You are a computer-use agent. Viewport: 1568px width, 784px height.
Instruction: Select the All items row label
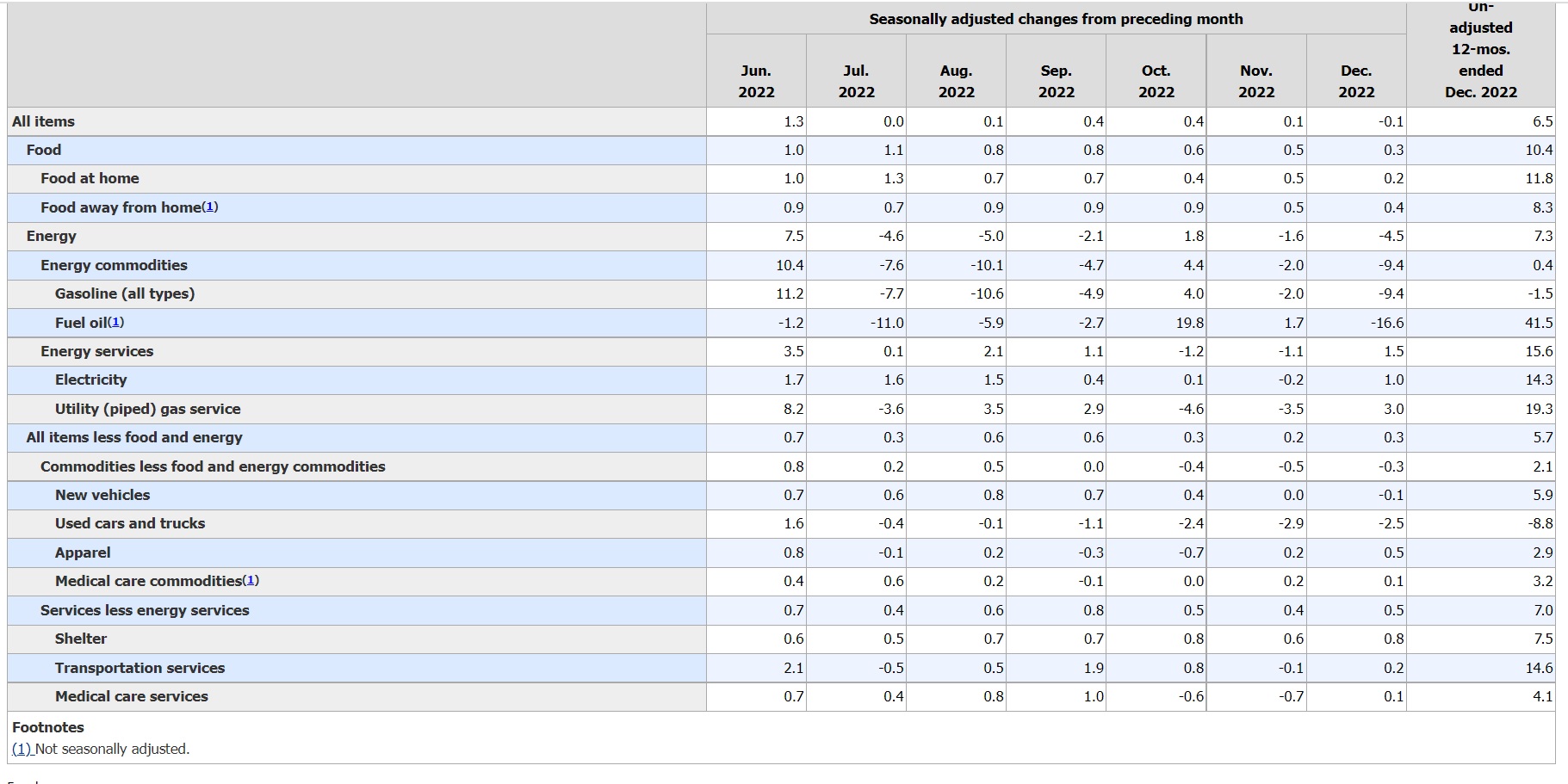pos(43,121)
